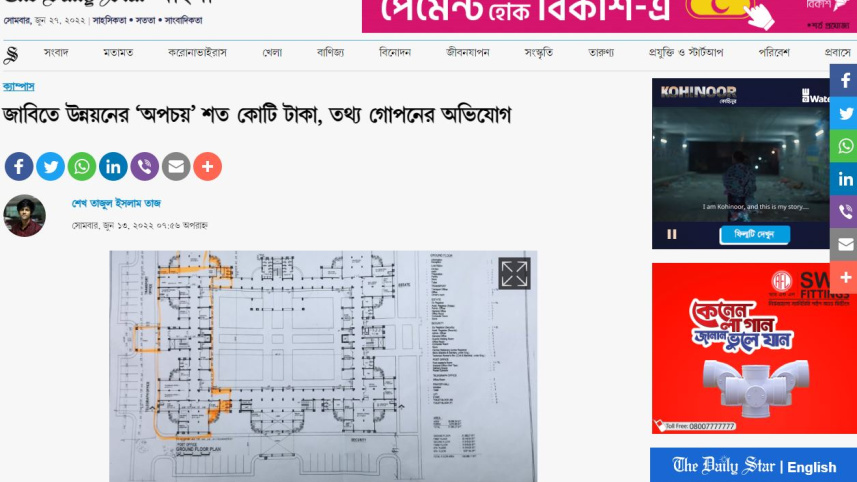
Task: Click the gray email share icon under headline
Action: [176, 166]
